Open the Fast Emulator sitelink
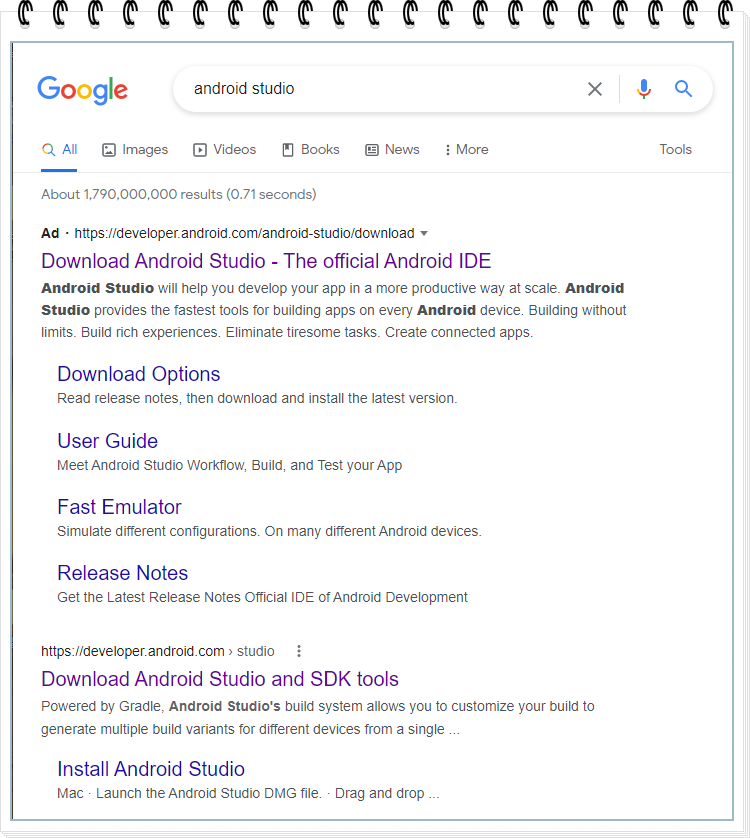Image resolution: width=750 pixels, height=838 pixels. pyautogui.click(x=119, y=507)
